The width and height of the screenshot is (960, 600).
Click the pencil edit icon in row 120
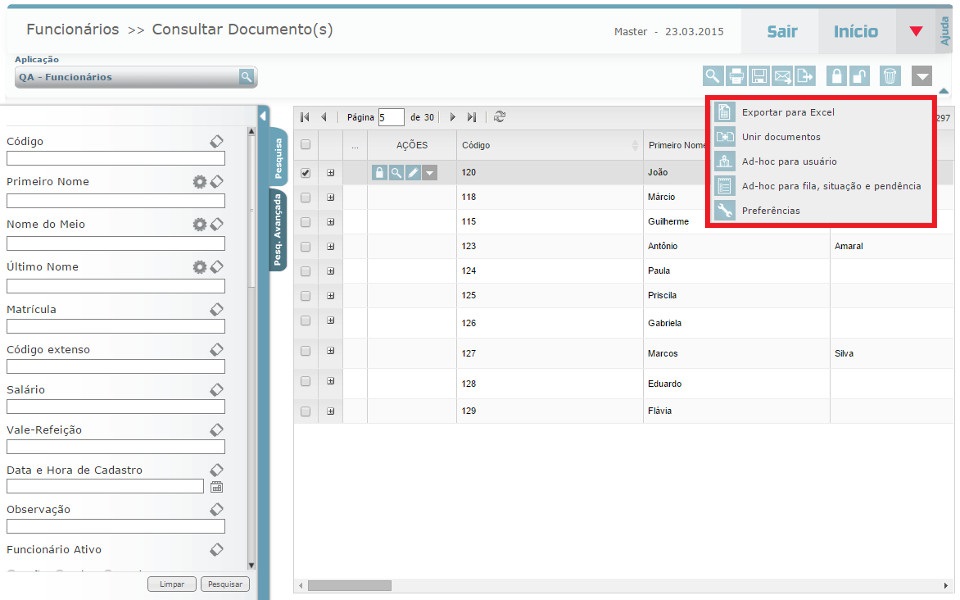pos(413,173)
